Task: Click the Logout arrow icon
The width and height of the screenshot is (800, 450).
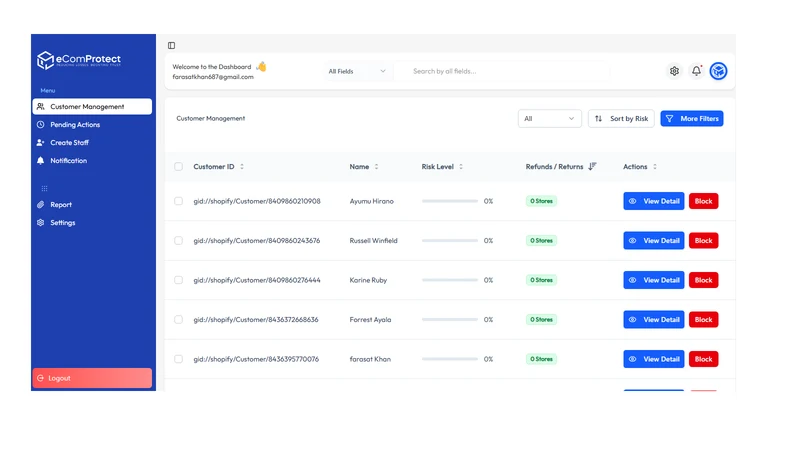Action: pos(40,378)
